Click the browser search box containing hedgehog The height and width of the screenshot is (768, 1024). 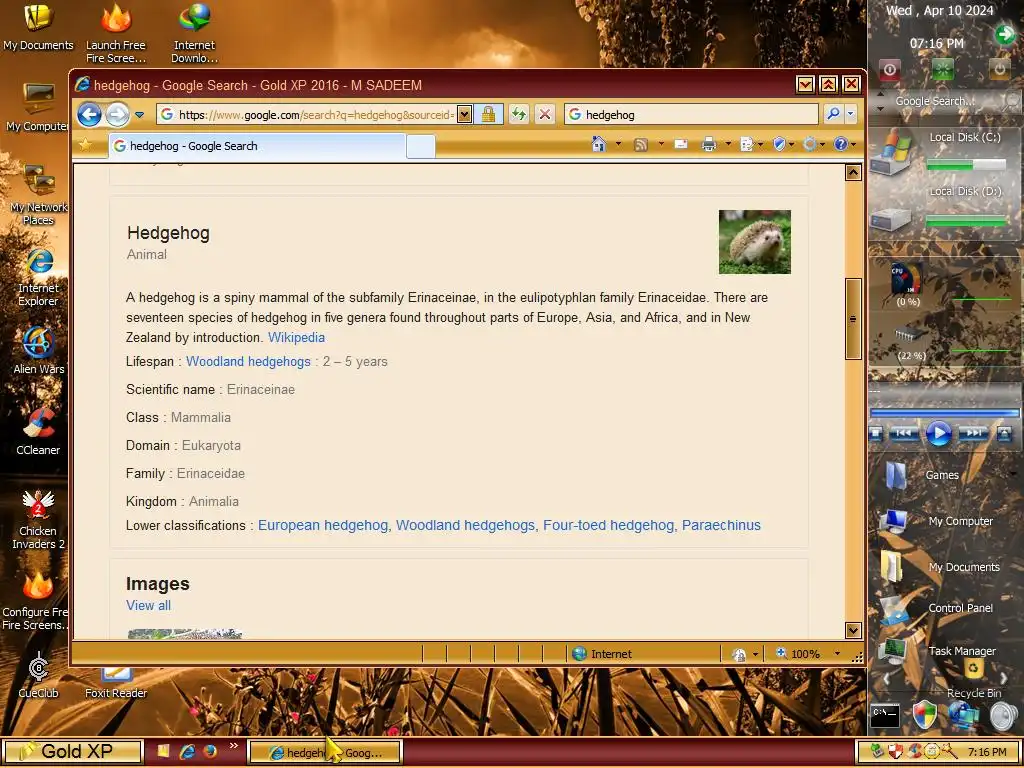(x=691, y=114)
